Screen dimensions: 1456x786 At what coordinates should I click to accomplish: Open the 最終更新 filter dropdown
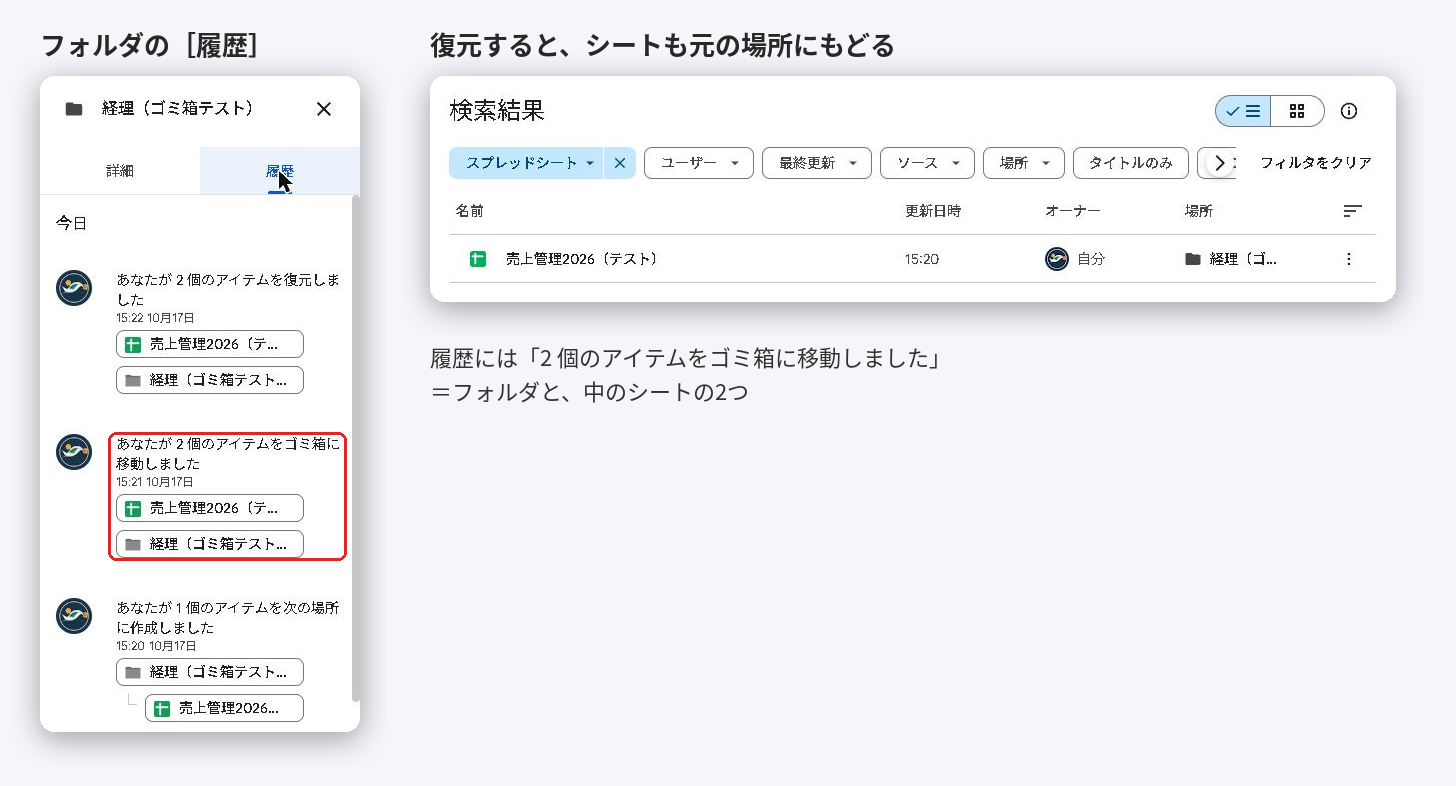(x=817, y=163)
